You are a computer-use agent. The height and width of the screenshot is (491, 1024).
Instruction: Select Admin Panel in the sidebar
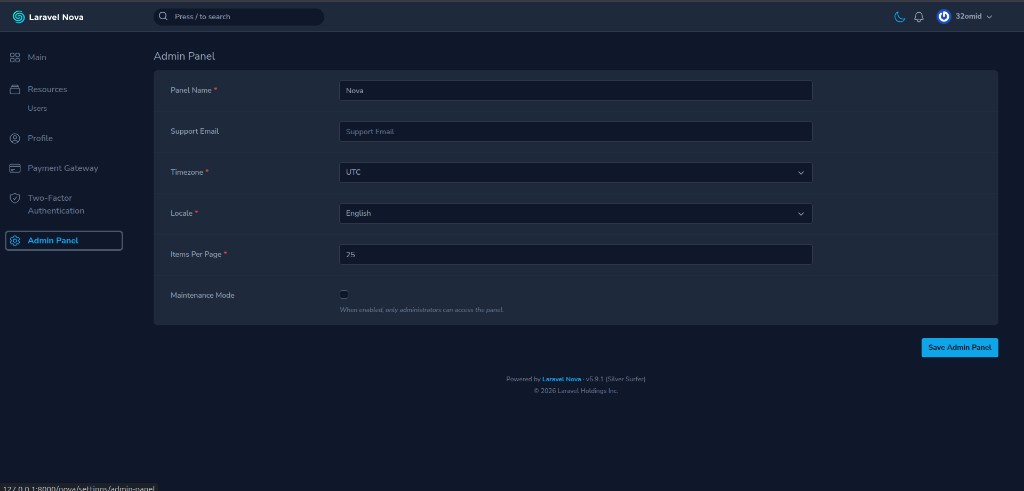point(63,241)
